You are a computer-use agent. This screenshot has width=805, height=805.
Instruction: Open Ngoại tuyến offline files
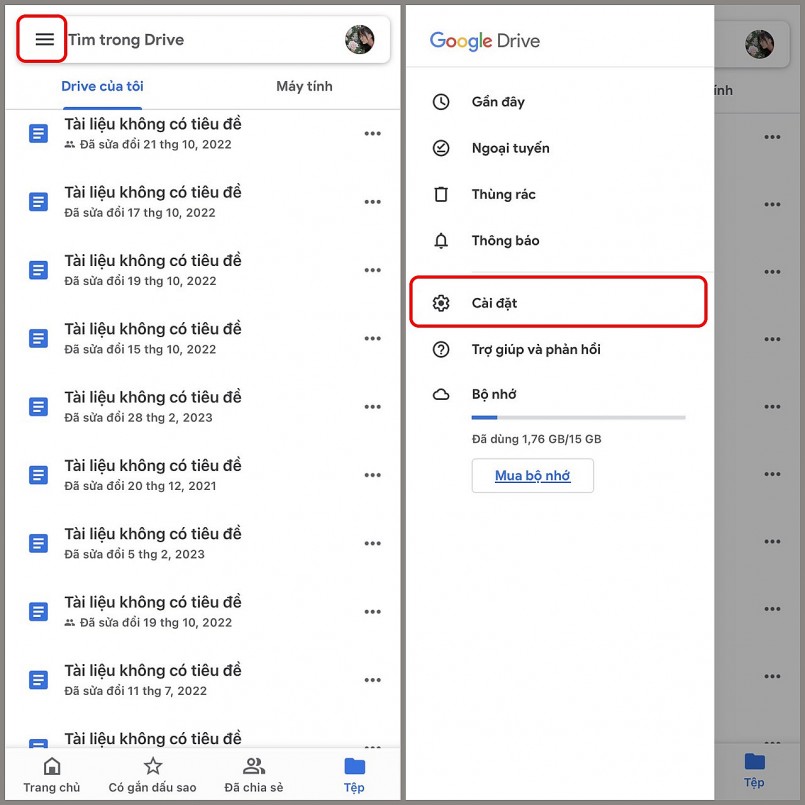click(510, 148)
